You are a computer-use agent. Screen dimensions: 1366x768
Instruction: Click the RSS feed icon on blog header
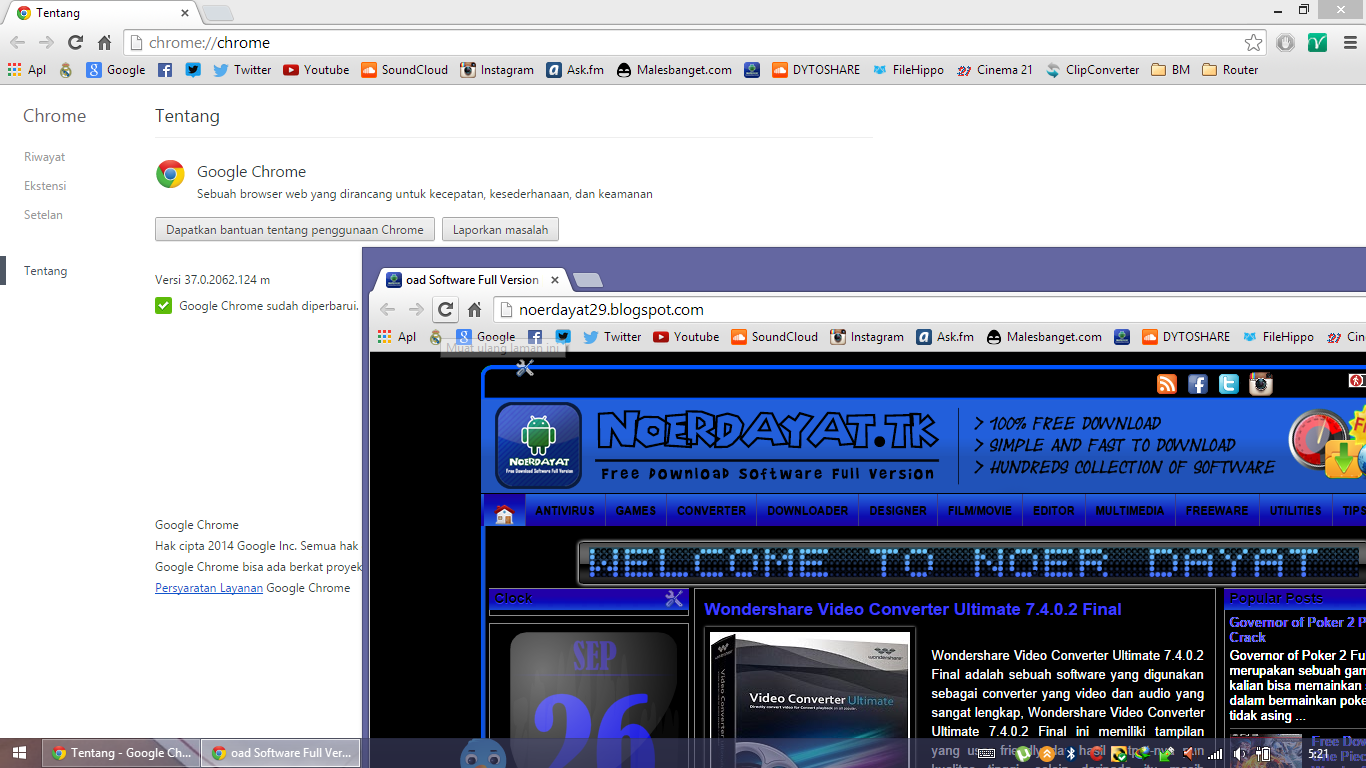[1167, 384]
